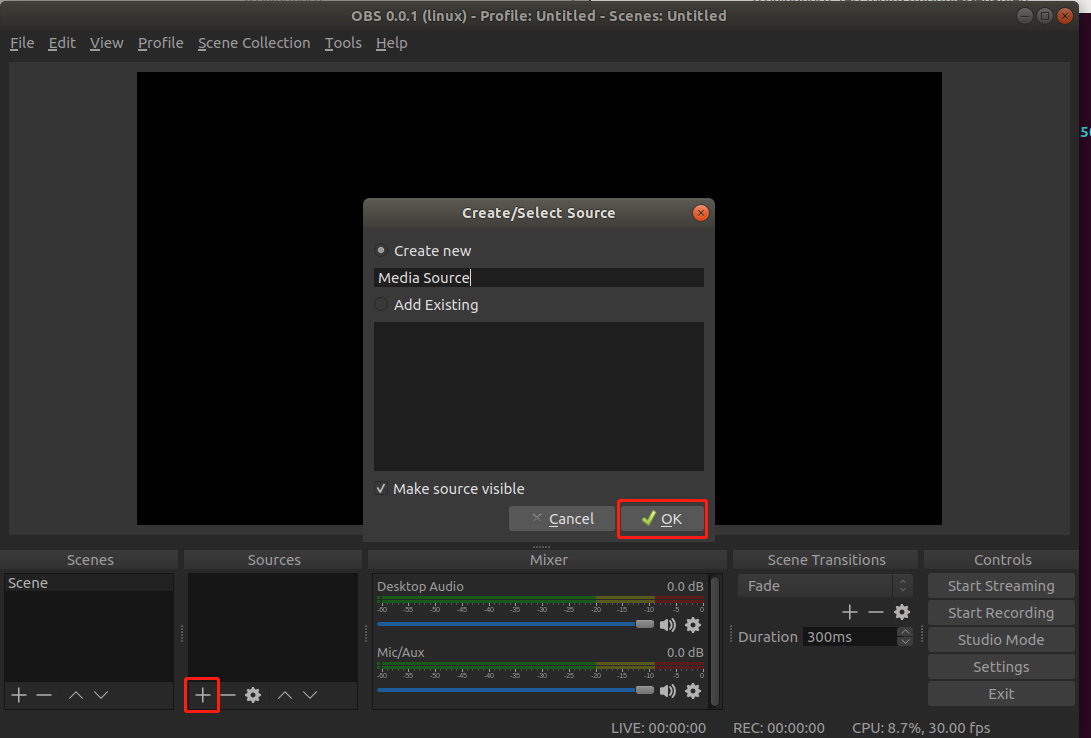Remove scene transition with minus icon
The height and width of the screenshot is (738, 1091).
(876, 612)
